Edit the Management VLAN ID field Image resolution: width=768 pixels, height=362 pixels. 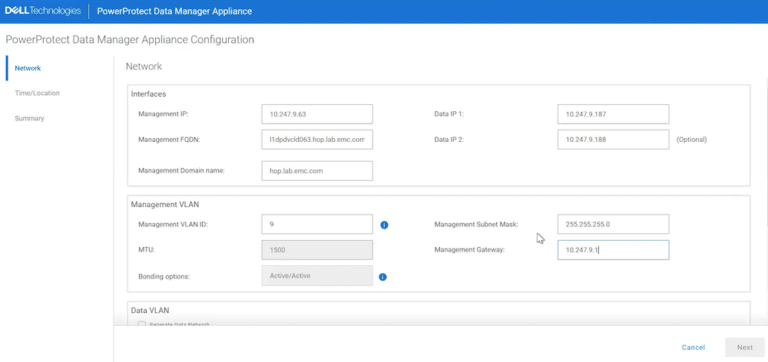(317, 224)
